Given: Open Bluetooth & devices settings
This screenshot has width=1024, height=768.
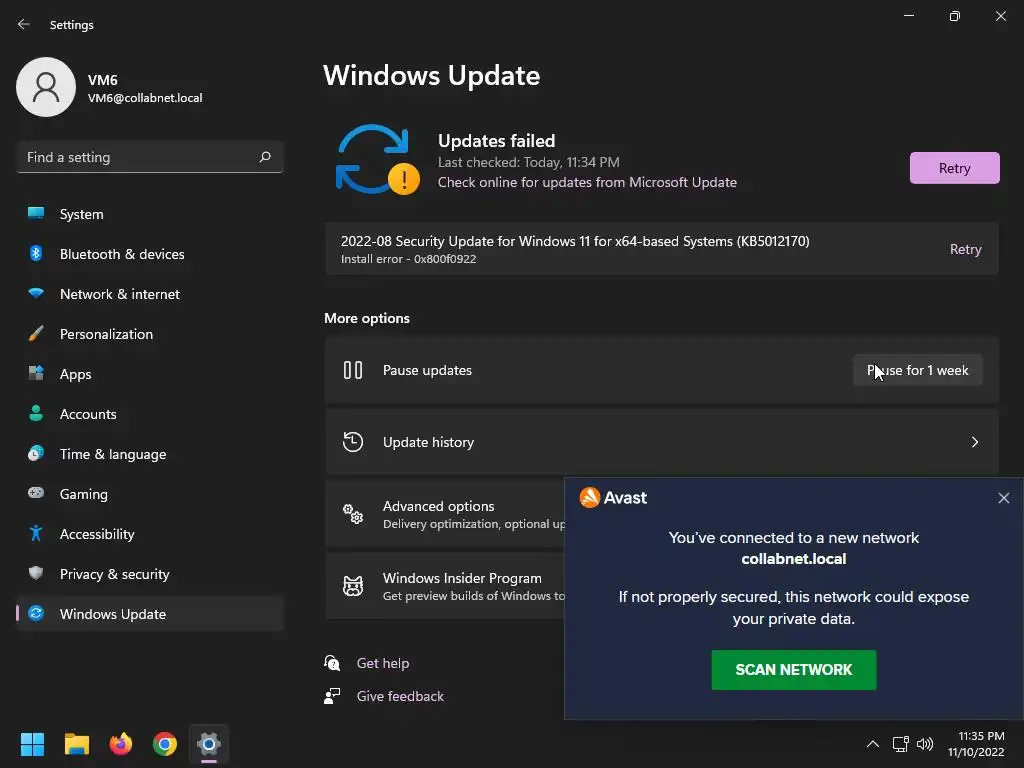Looking at the screenshot, I should [150, 254].
